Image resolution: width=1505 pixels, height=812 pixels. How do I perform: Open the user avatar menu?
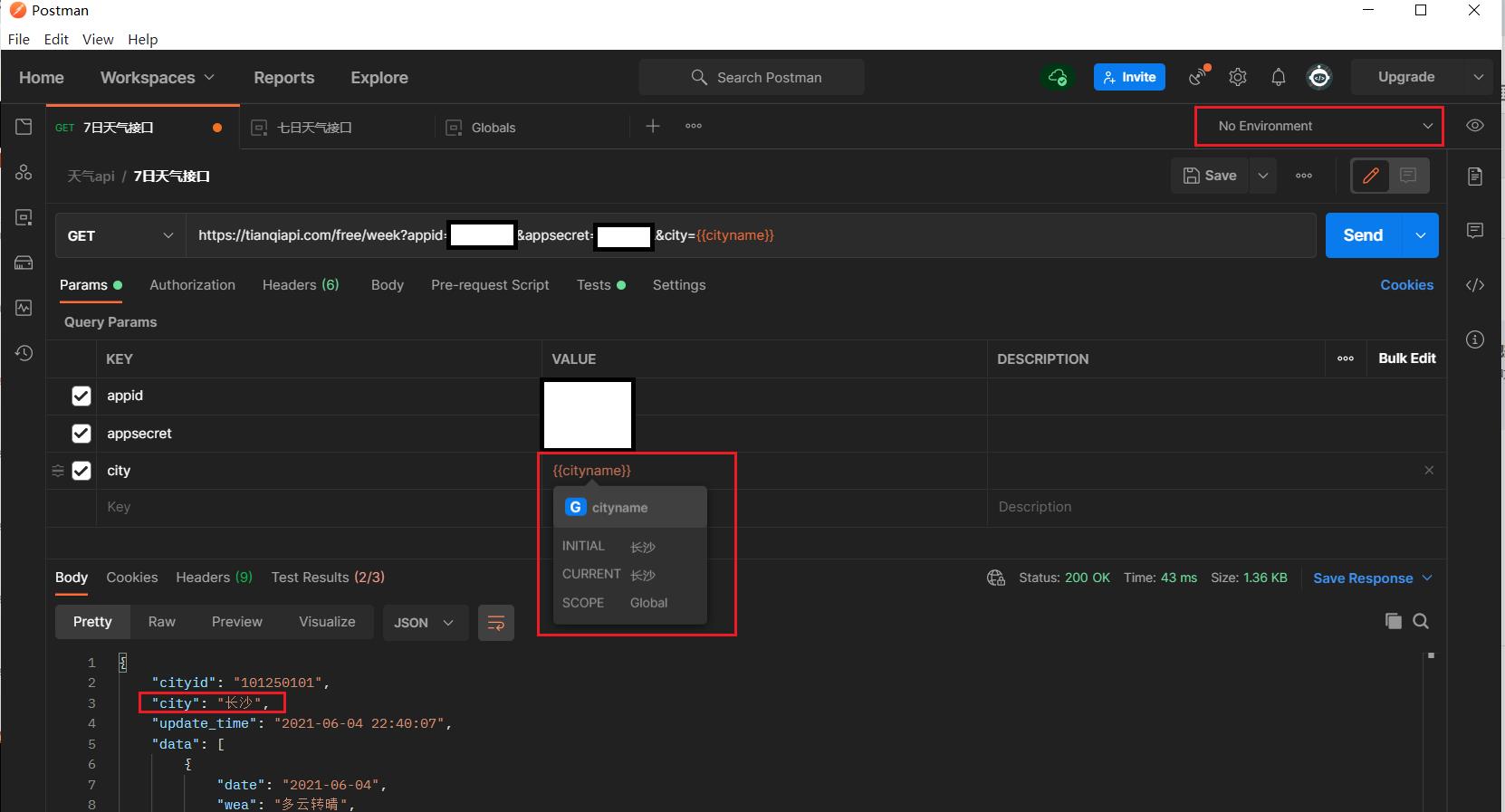pos(1319,77)
